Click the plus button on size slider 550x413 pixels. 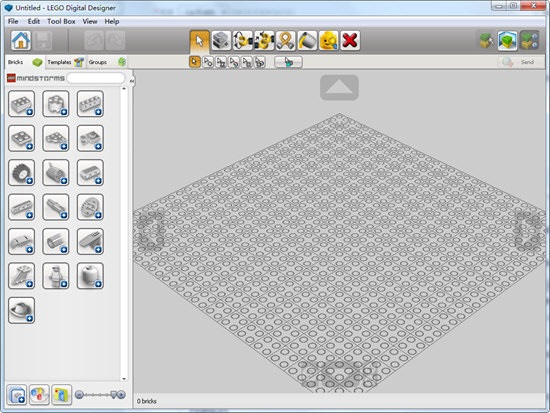121,395
